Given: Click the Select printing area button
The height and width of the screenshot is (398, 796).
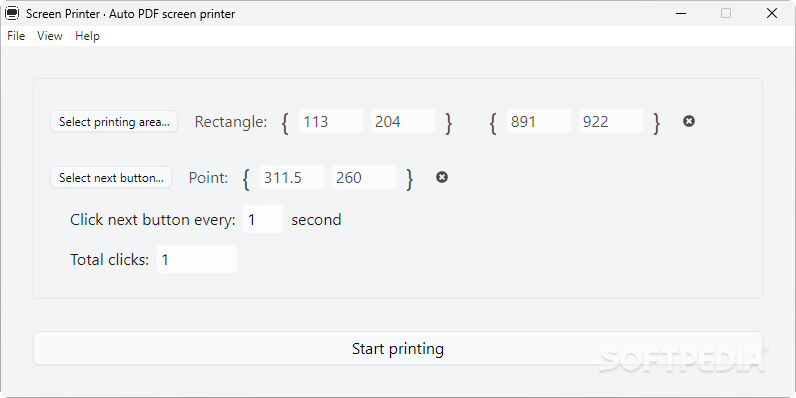Looking at the screenshot, I should pyautogui.click(x=114, y=122).
